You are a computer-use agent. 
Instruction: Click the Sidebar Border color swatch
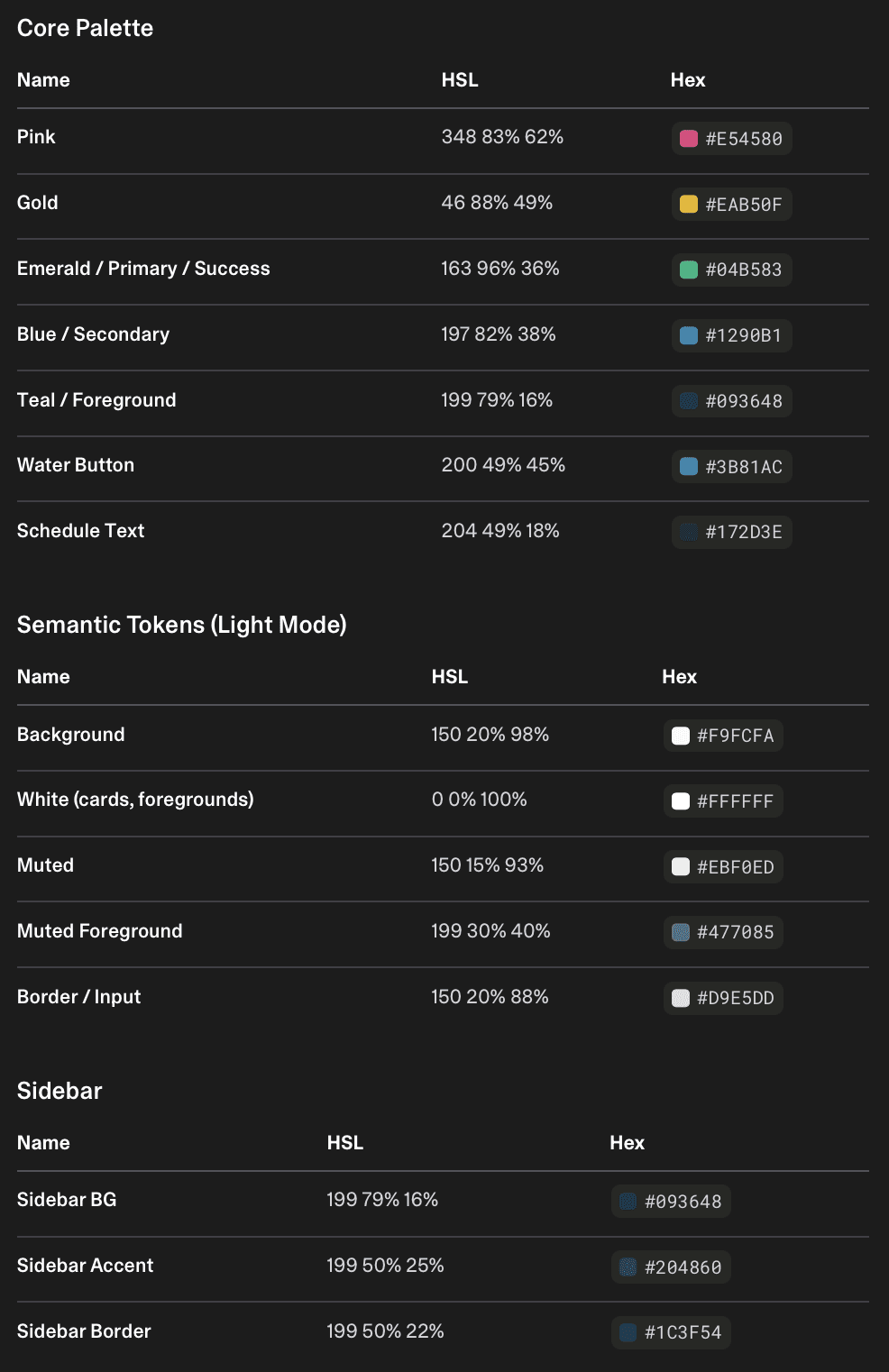[628, 1332]
